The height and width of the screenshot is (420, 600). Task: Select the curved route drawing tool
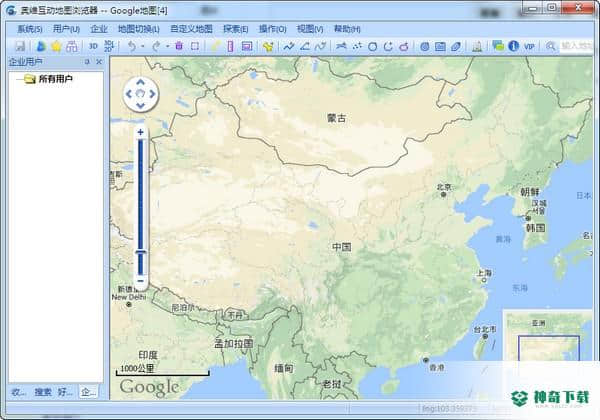(320, 47)
